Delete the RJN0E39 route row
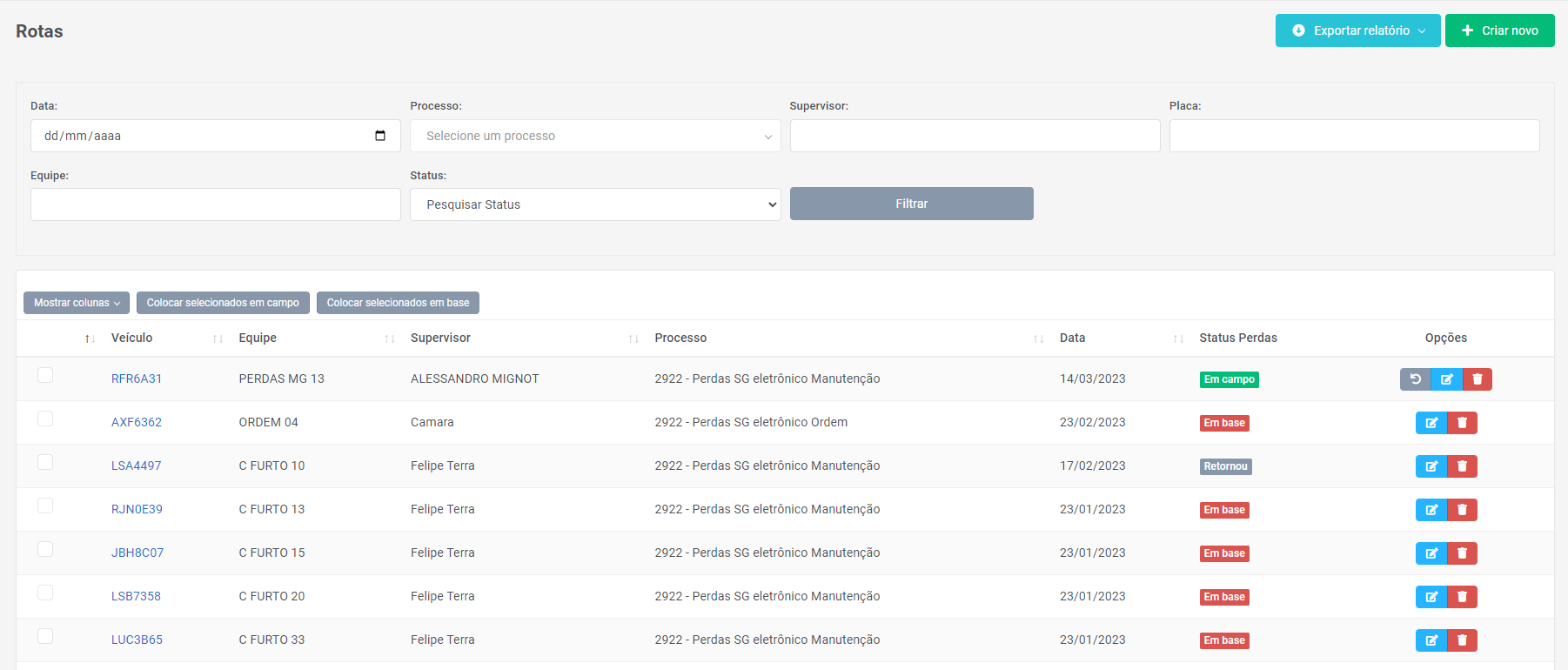Image resolution: width=1568 pixels, height=670 pixels. [1462, 510]
